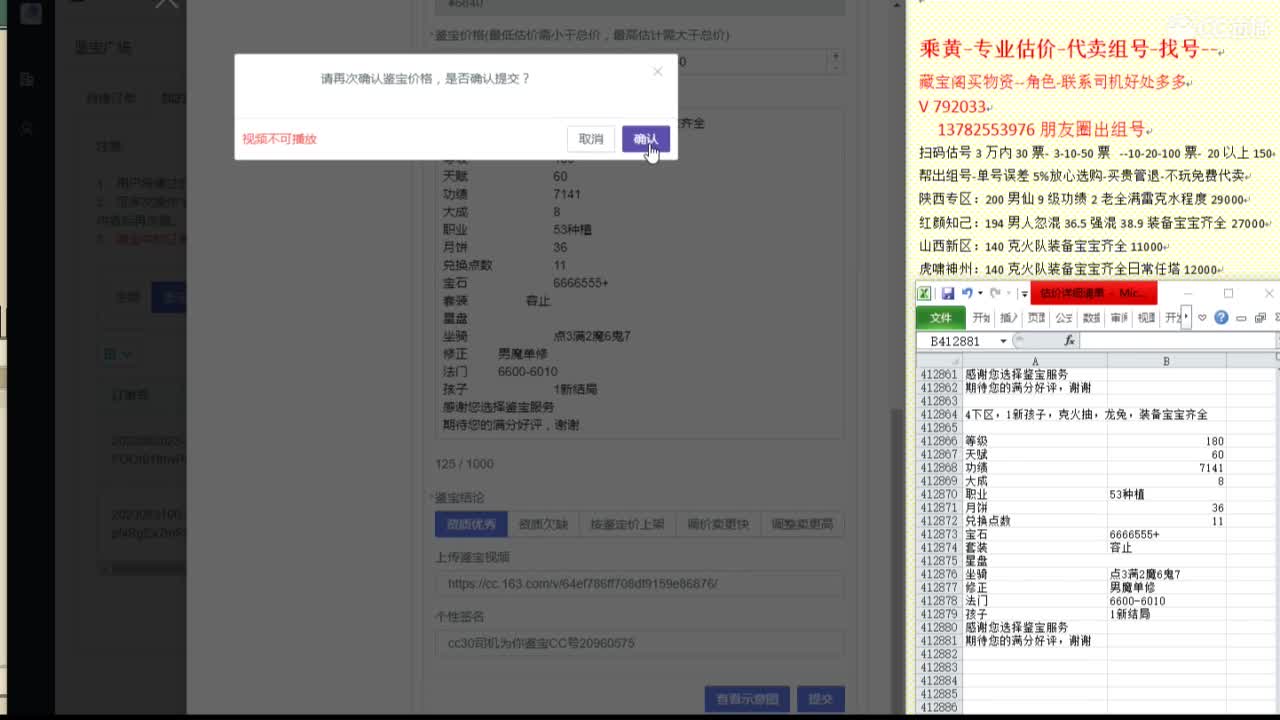1280x720 pixels.
Task: Click Excel Redo arrow icon
Action: tap(994, 294)
